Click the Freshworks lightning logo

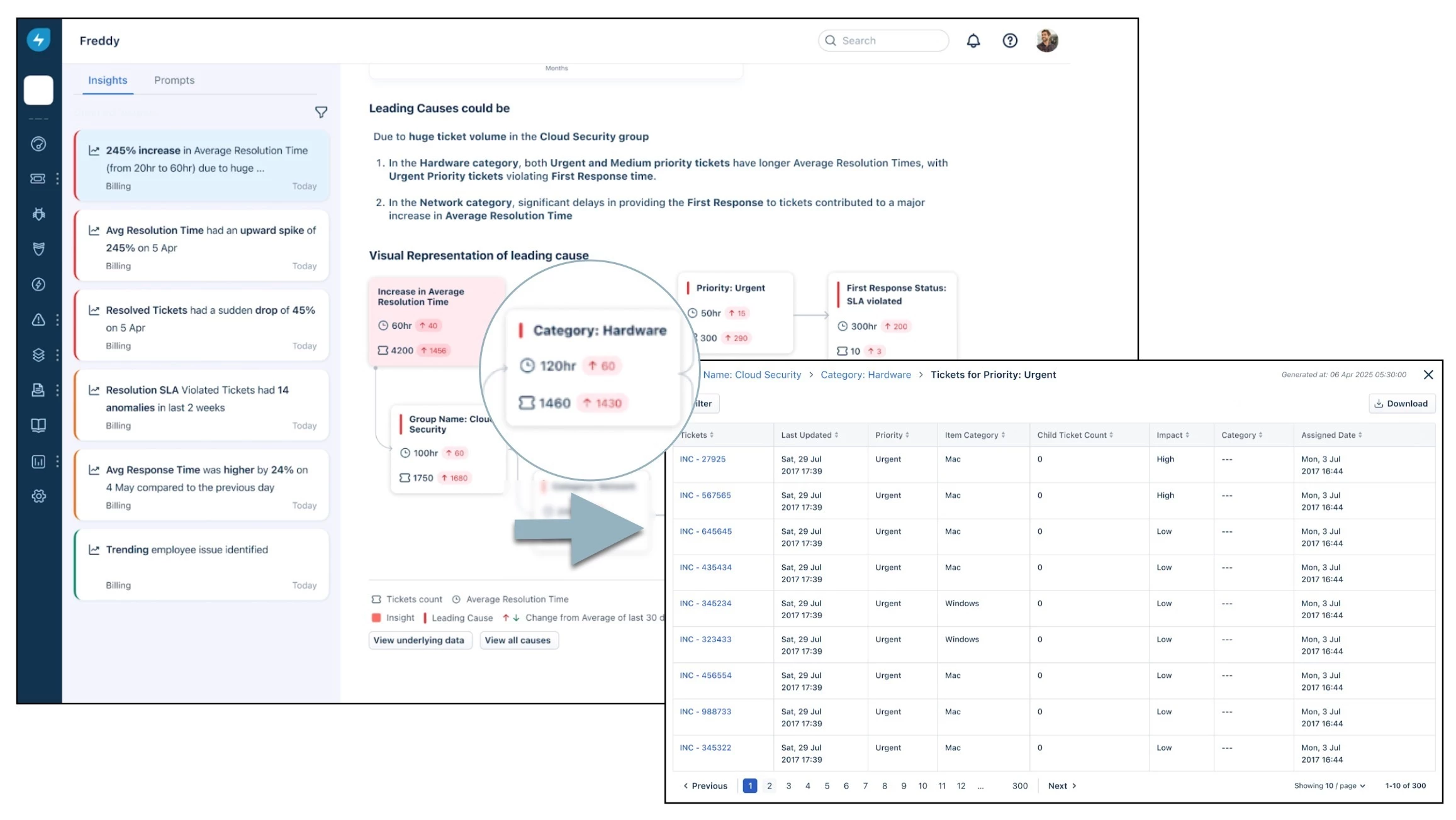pos(38,40)
